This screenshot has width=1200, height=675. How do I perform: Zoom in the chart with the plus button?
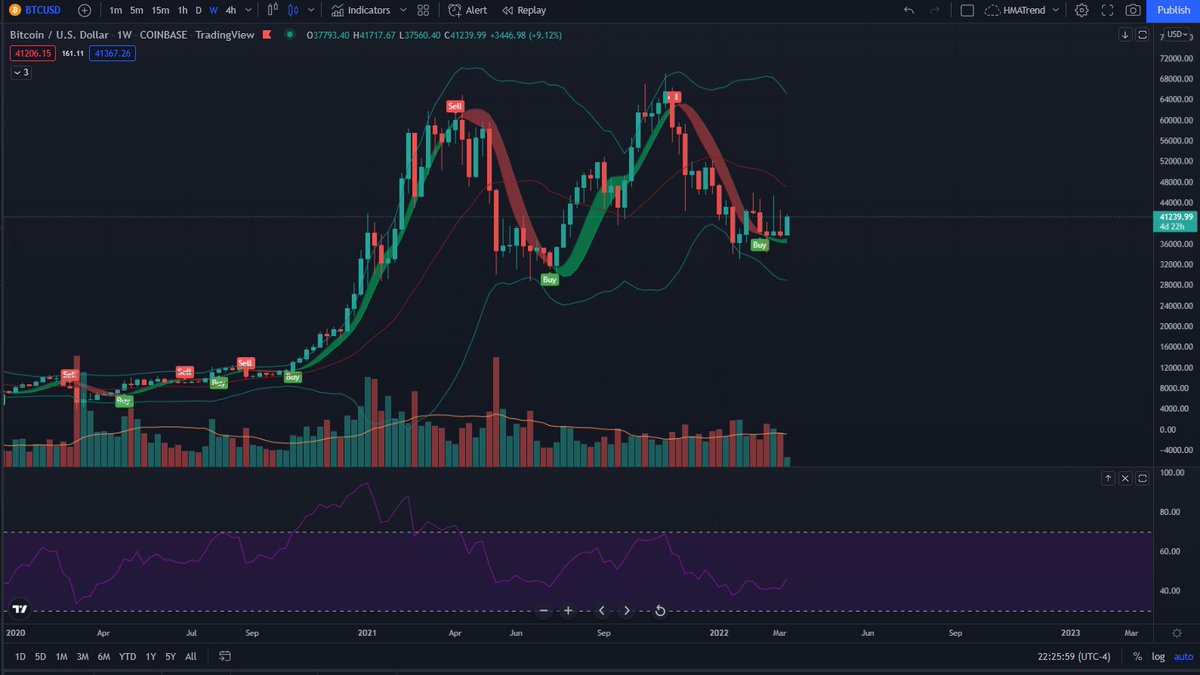(568, 610)
